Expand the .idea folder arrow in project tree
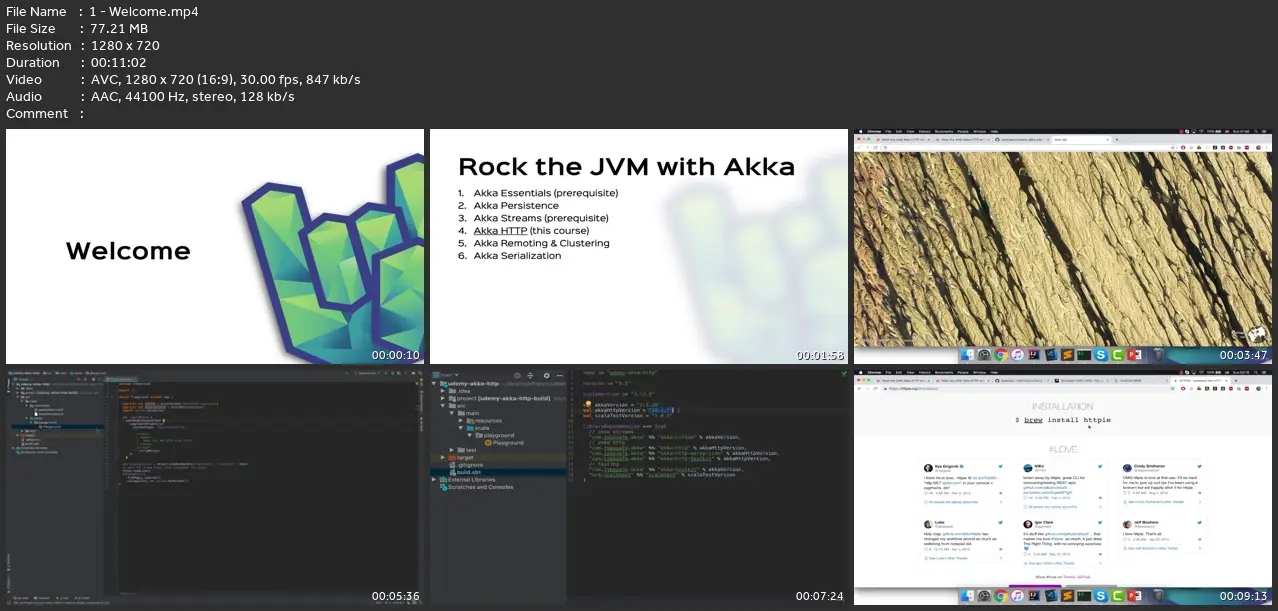This screenshot has height=611, width=1278. coord(443,391)
